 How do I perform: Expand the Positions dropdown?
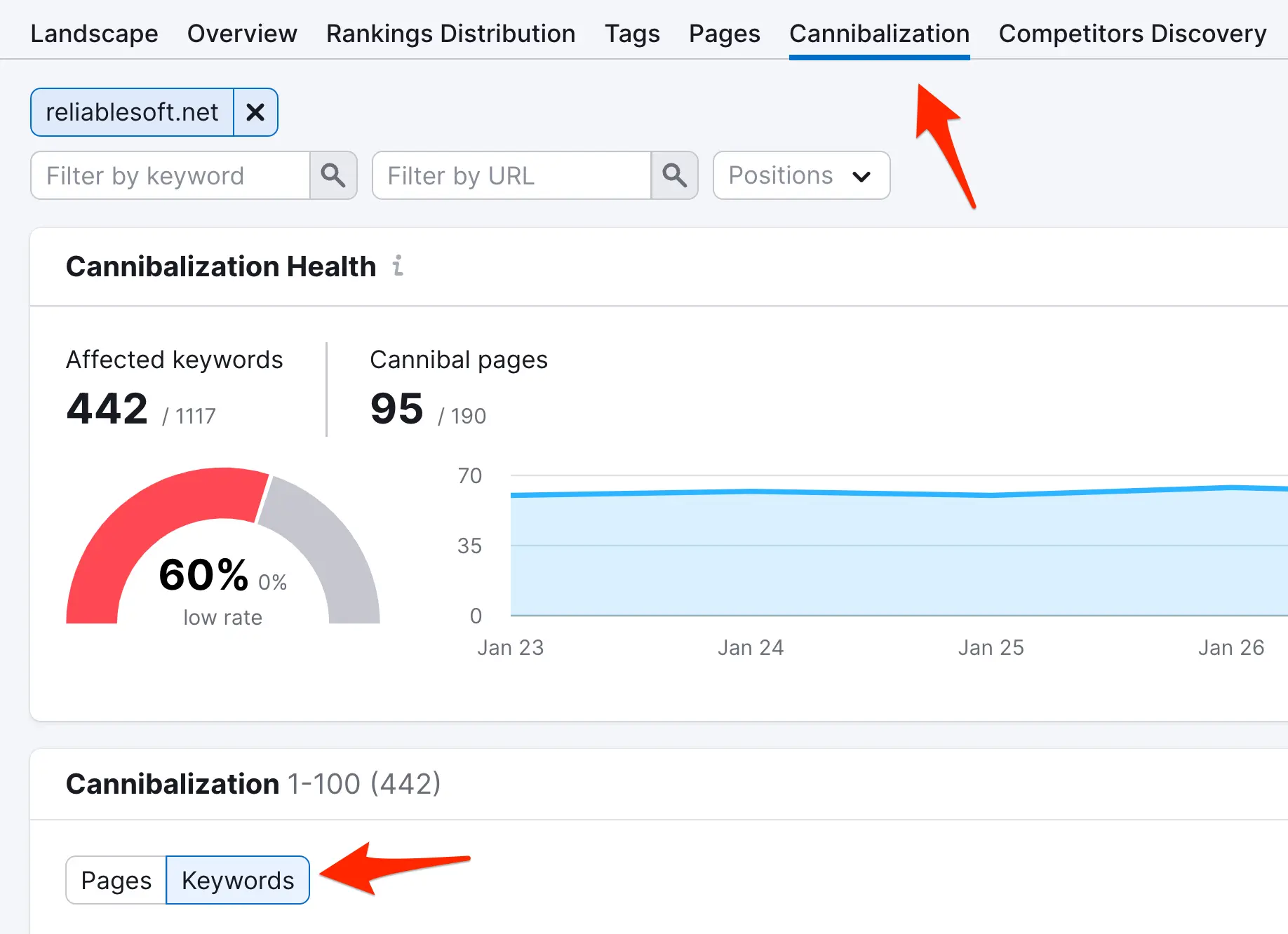801,175
